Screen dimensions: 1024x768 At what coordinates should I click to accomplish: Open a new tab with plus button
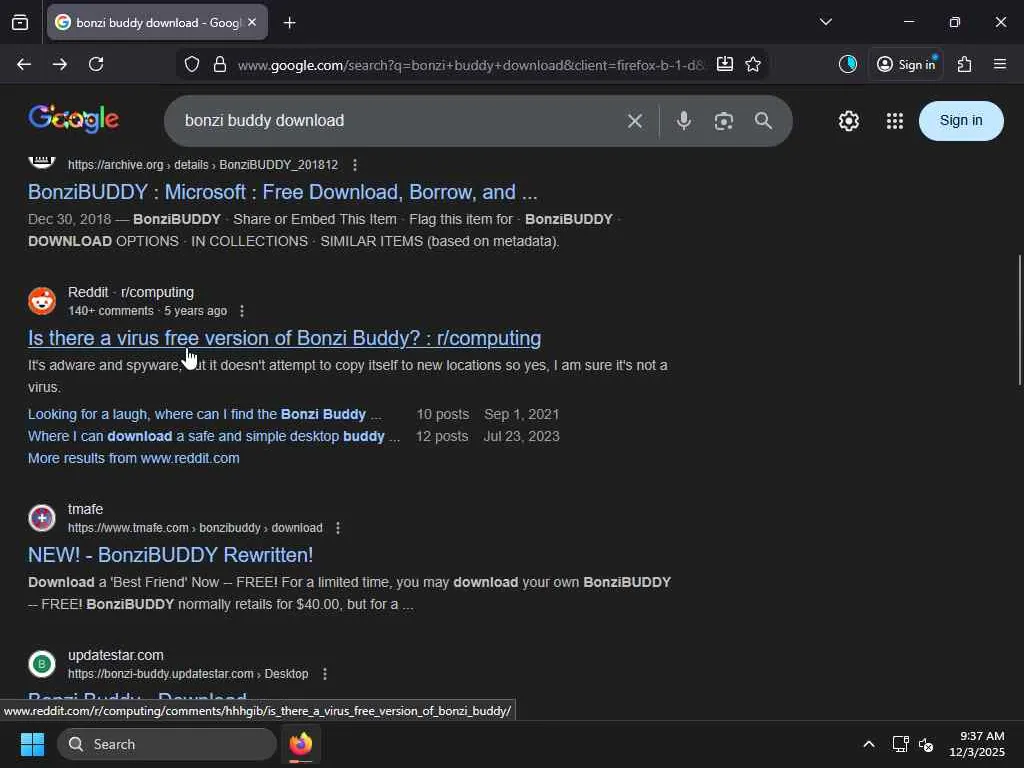point(289,23)
